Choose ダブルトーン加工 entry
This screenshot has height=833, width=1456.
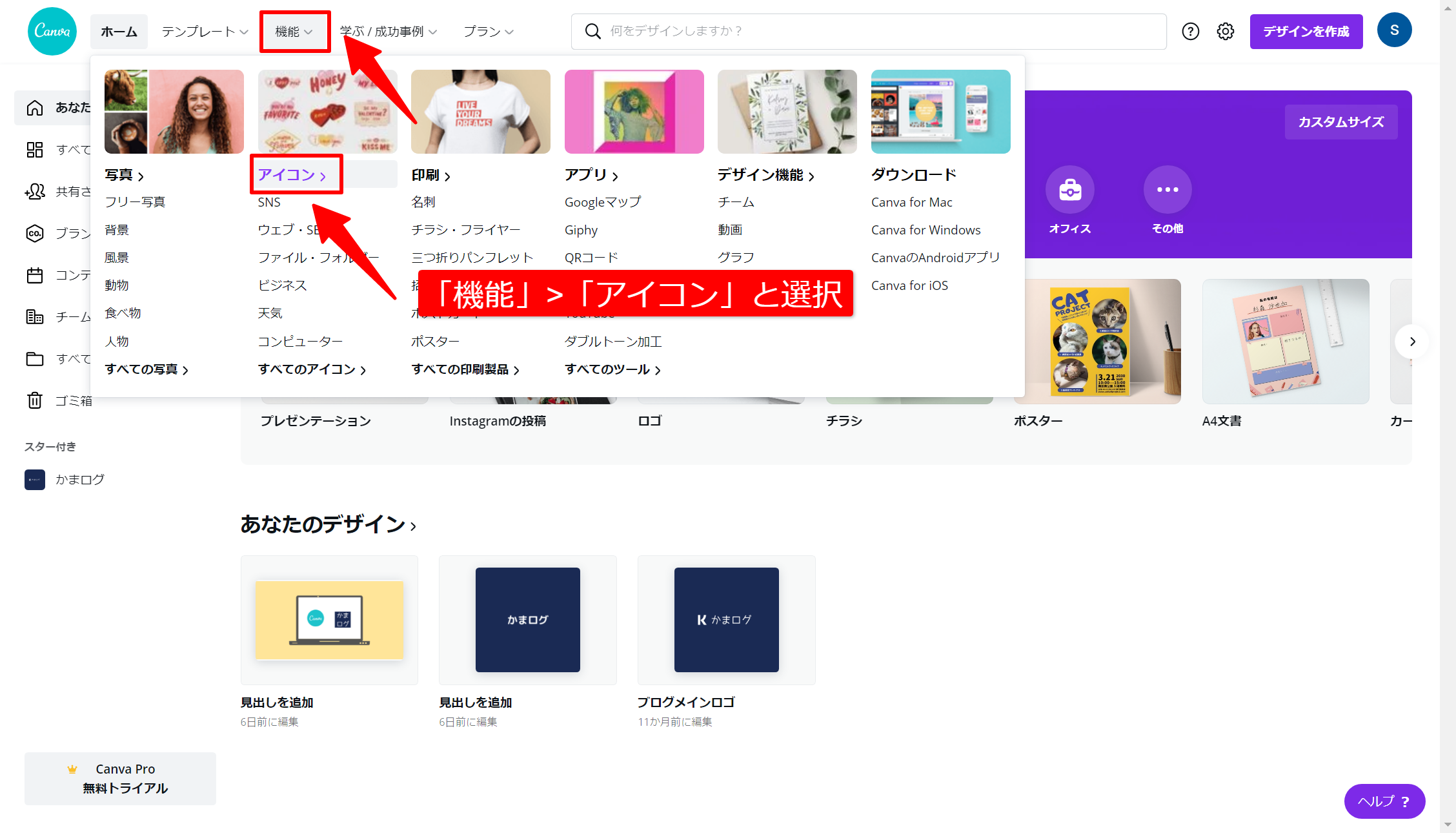[x=613, y=342]
